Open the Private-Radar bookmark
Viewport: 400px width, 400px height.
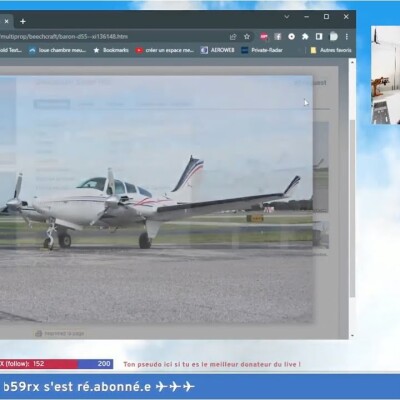(x=262, y=50)
